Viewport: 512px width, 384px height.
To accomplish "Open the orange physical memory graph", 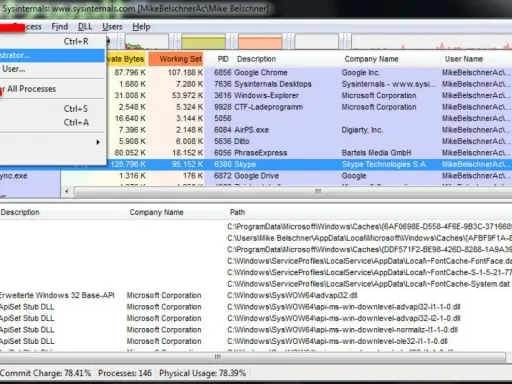I will [x=260, y=42].
